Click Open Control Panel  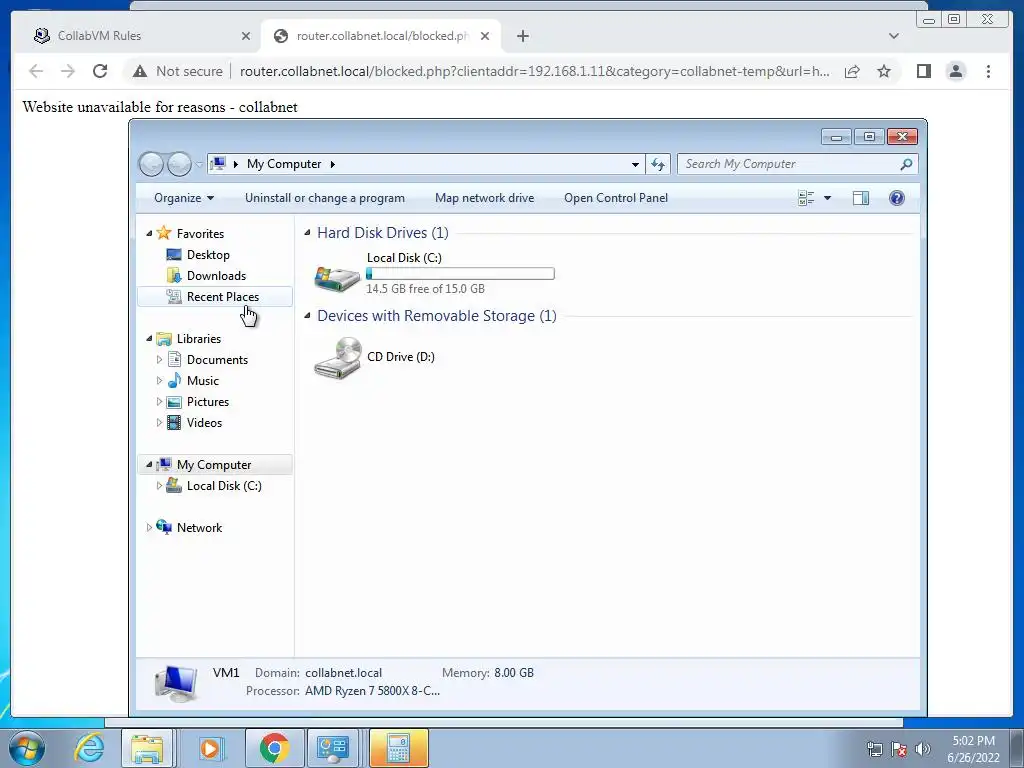tap(616, 198)
